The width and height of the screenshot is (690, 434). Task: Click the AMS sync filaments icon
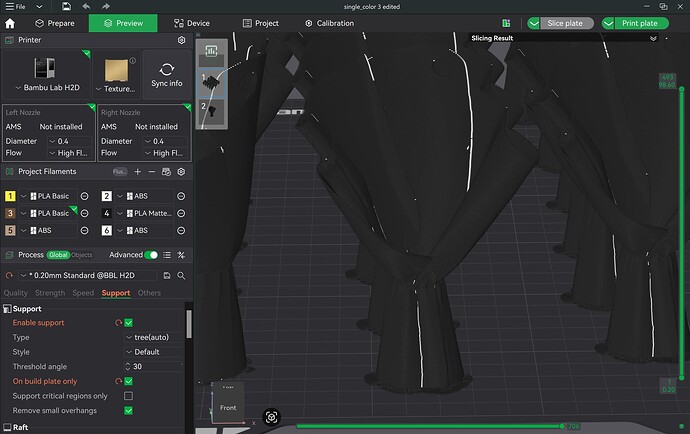(166, 172)
